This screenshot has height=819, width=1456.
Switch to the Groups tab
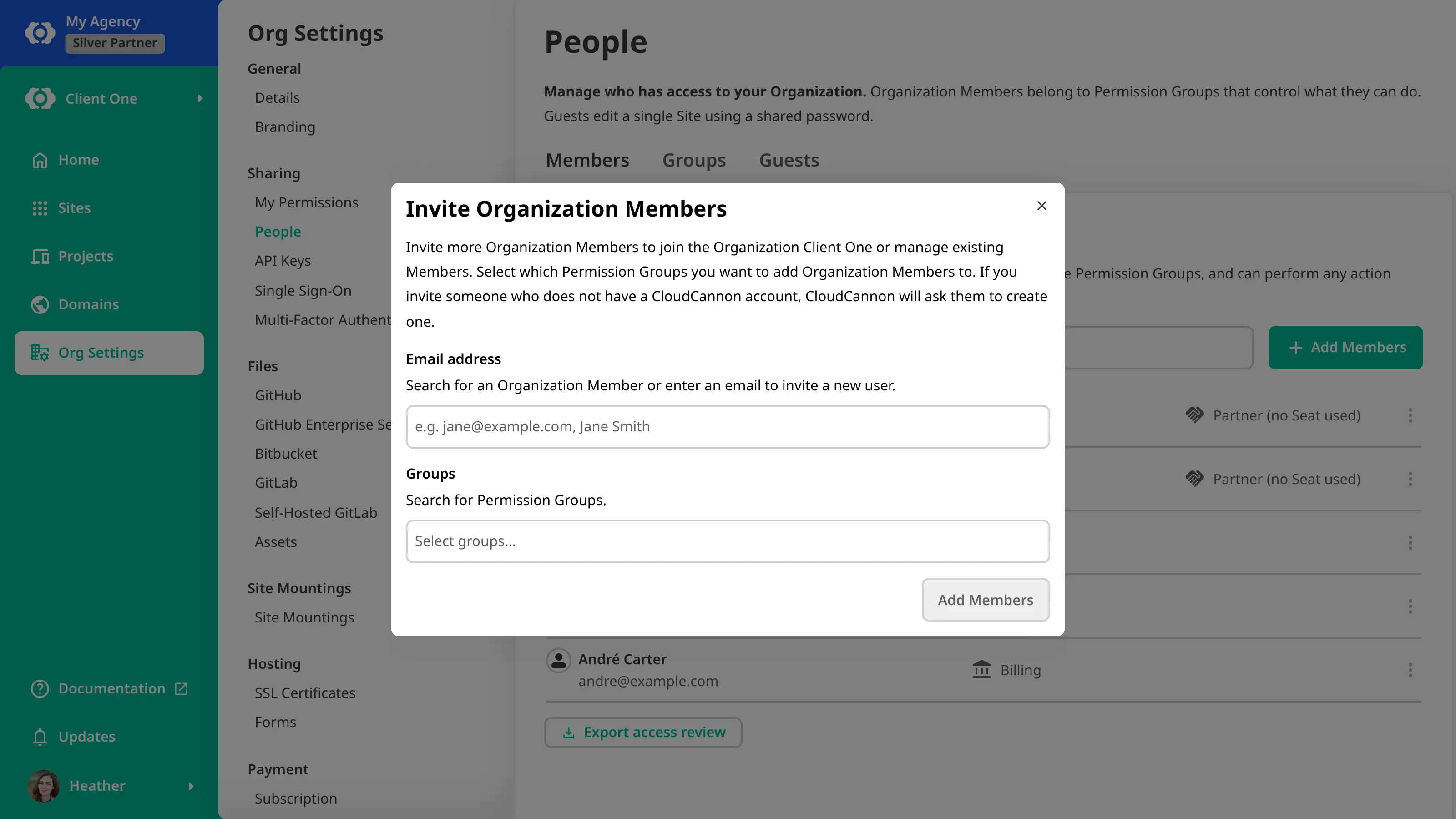[x=693, y=160]
